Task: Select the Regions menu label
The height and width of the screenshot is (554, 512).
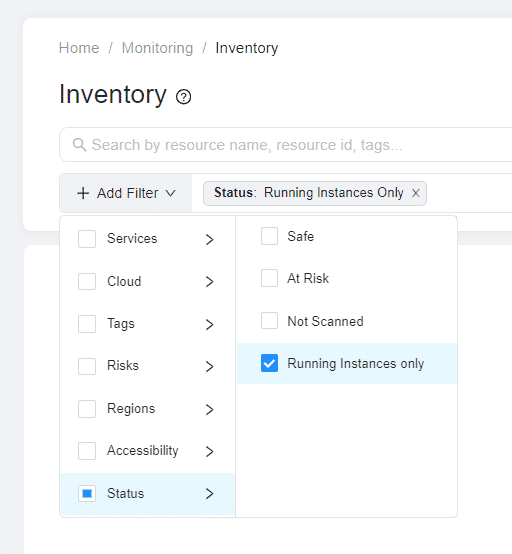Action: 131,409
